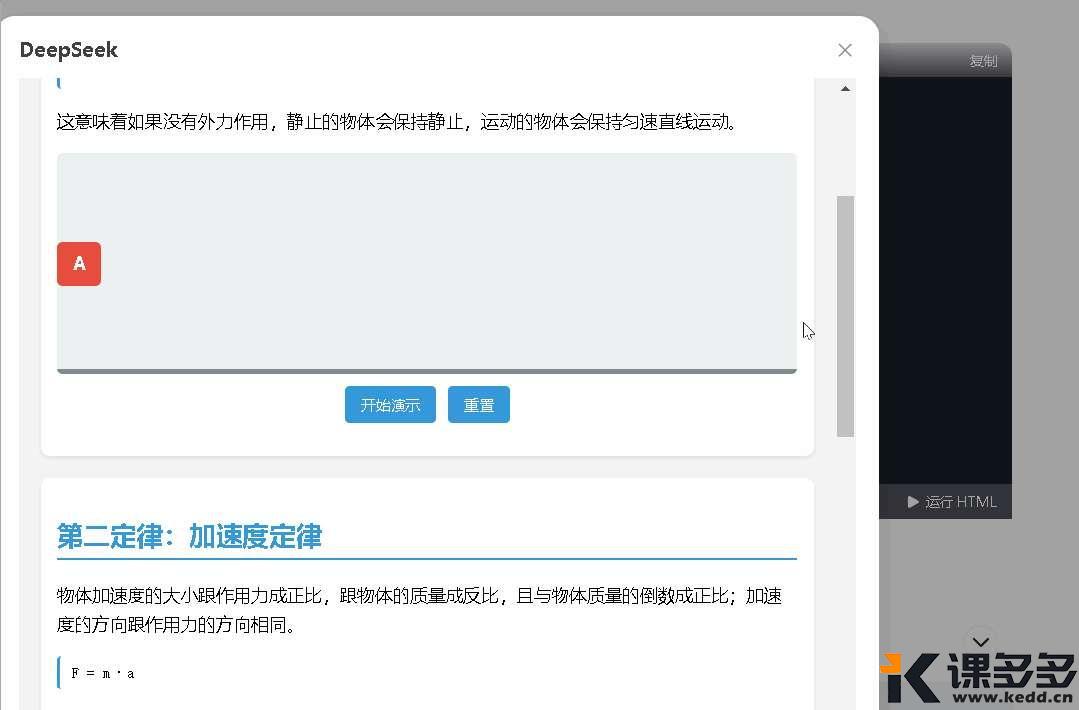Click the dark code block panel
This screenshot has height=710, width=1079.
point(945,280)
